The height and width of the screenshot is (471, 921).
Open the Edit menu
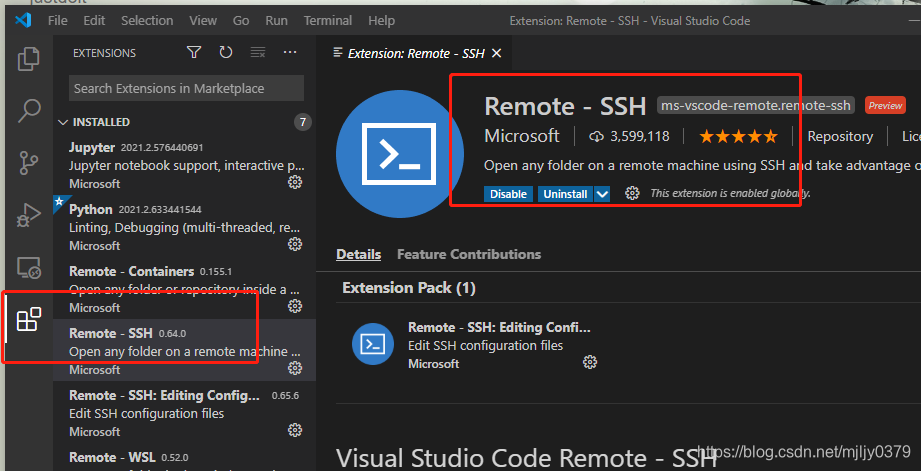[94, 21]
